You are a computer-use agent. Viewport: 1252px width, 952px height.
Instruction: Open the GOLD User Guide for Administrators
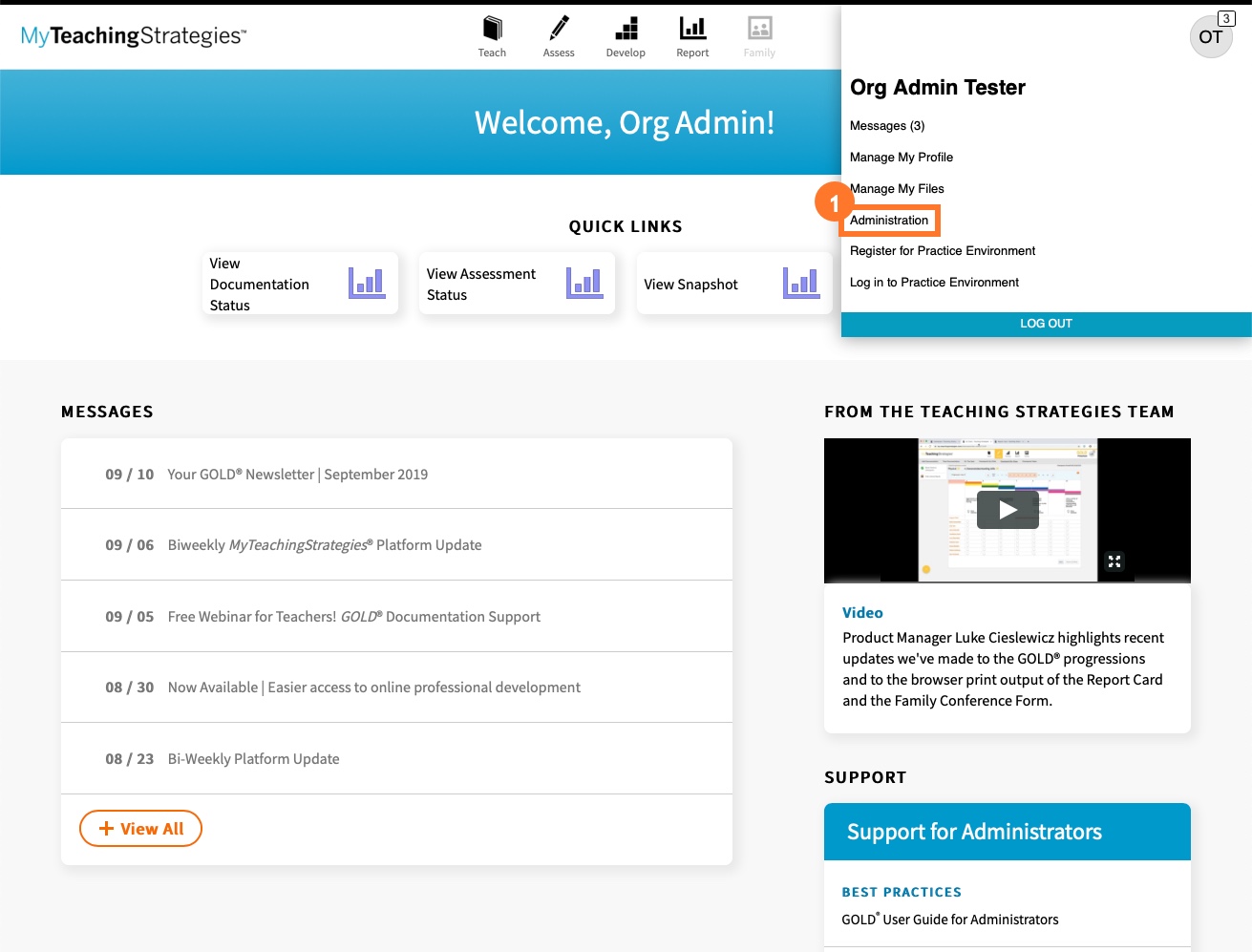(949, 919)
